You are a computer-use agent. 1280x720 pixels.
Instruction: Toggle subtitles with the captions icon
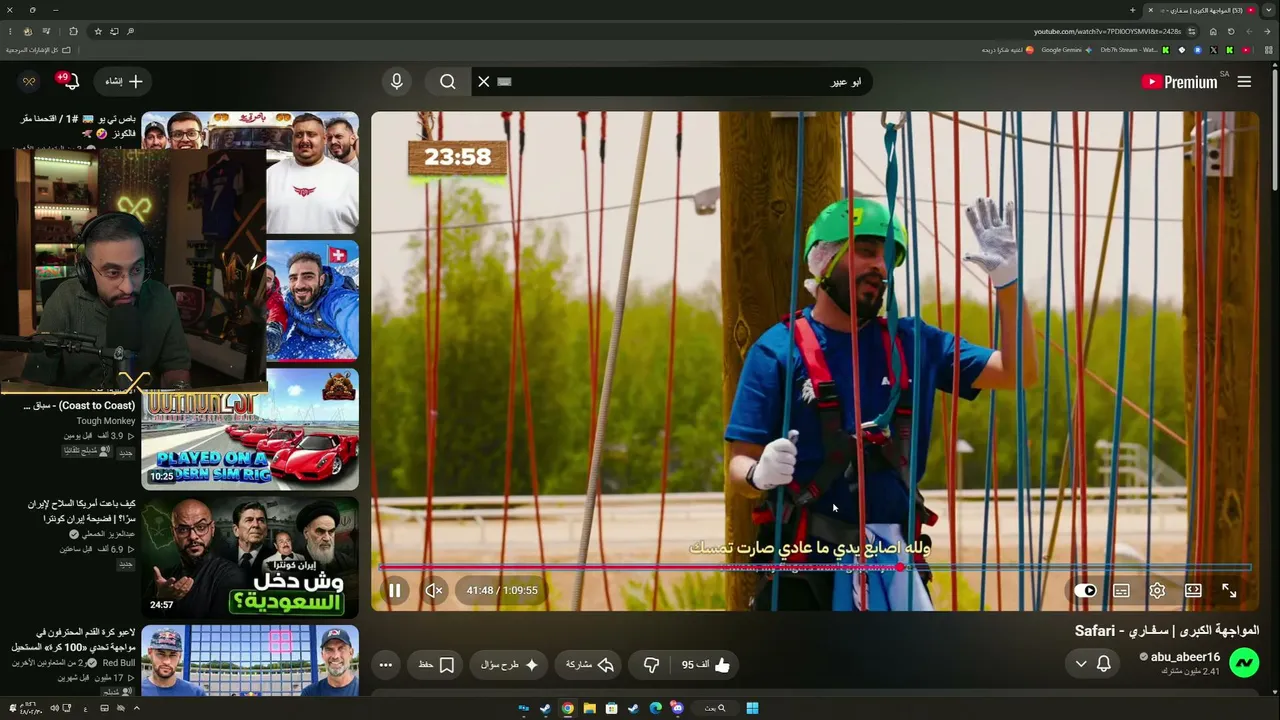(x=1121, y=590)
